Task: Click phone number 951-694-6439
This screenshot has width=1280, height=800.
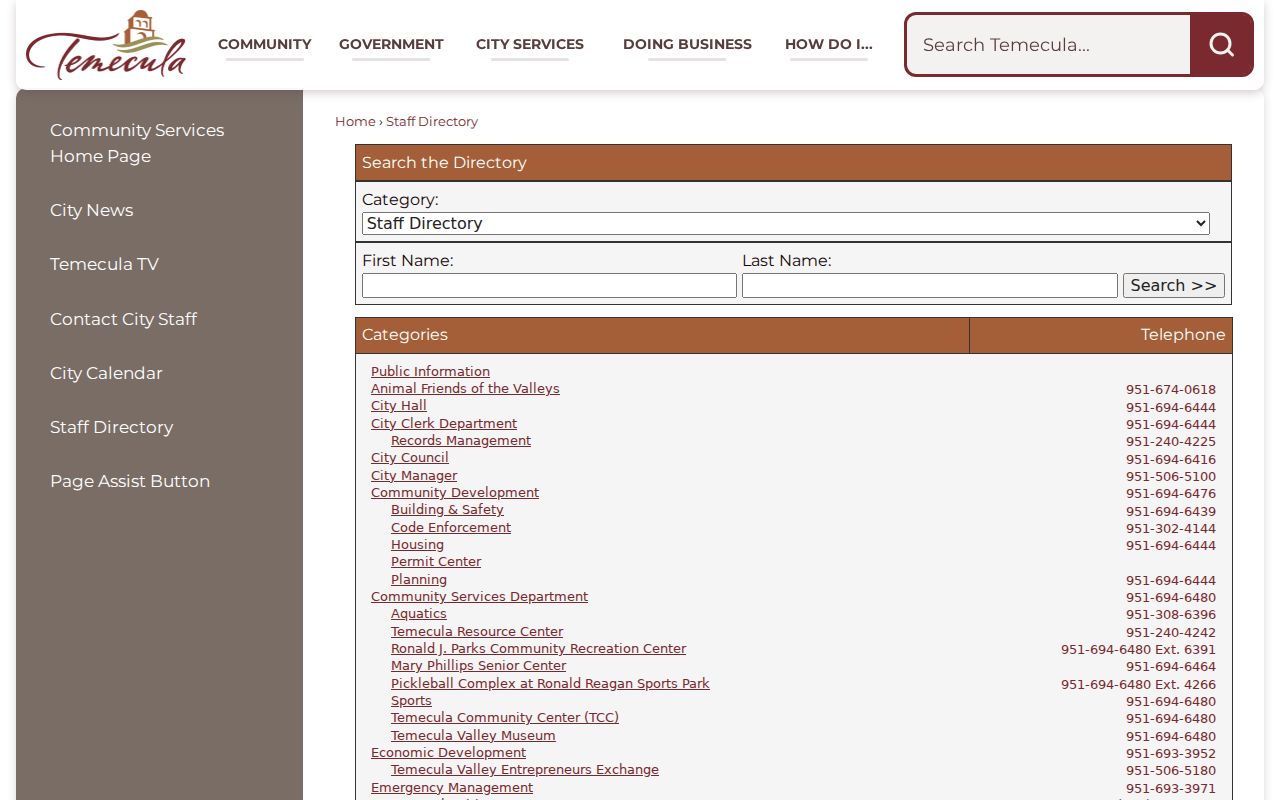Action: (x=1171, y=511)
